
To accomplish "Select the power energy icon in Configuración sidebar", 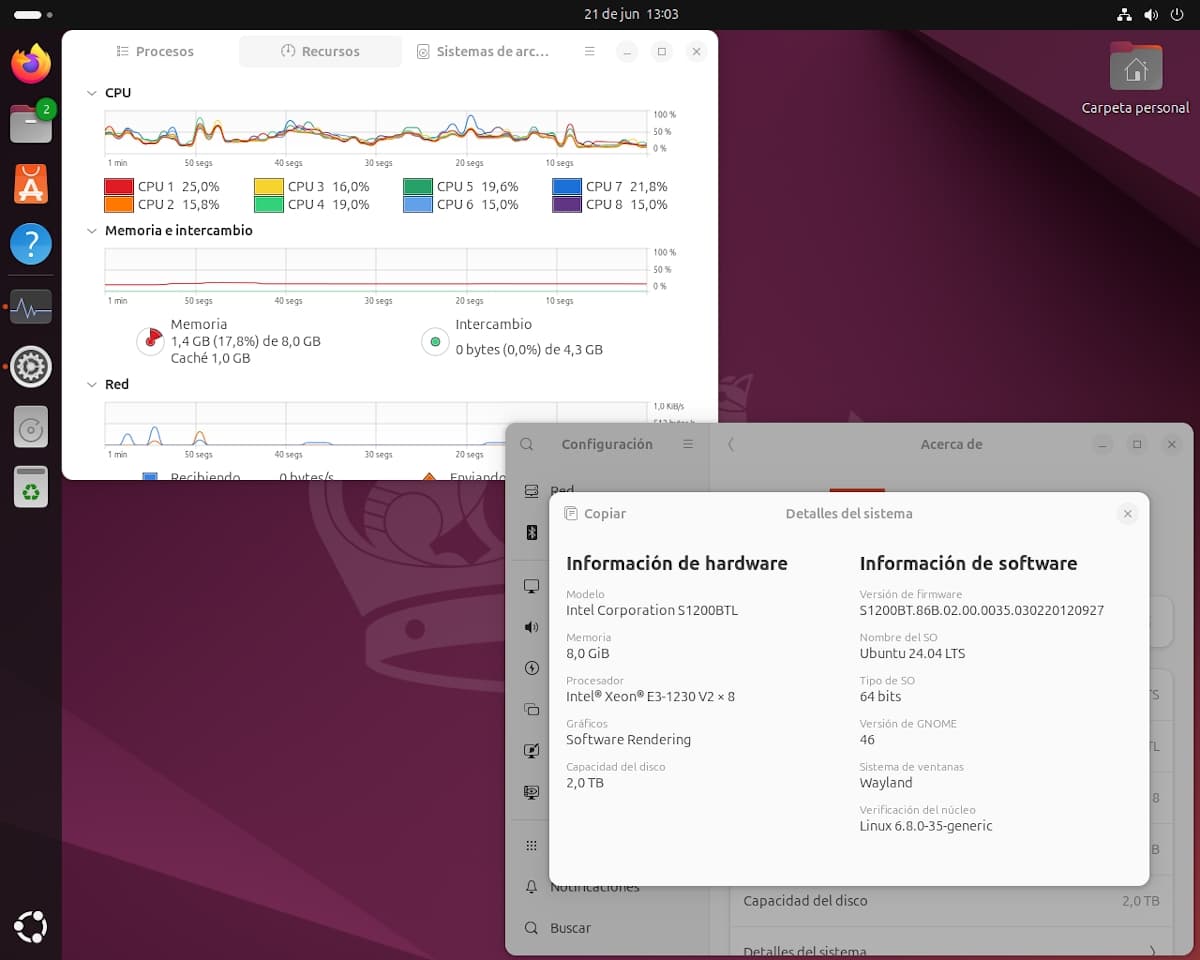I will tap(532, 668).
